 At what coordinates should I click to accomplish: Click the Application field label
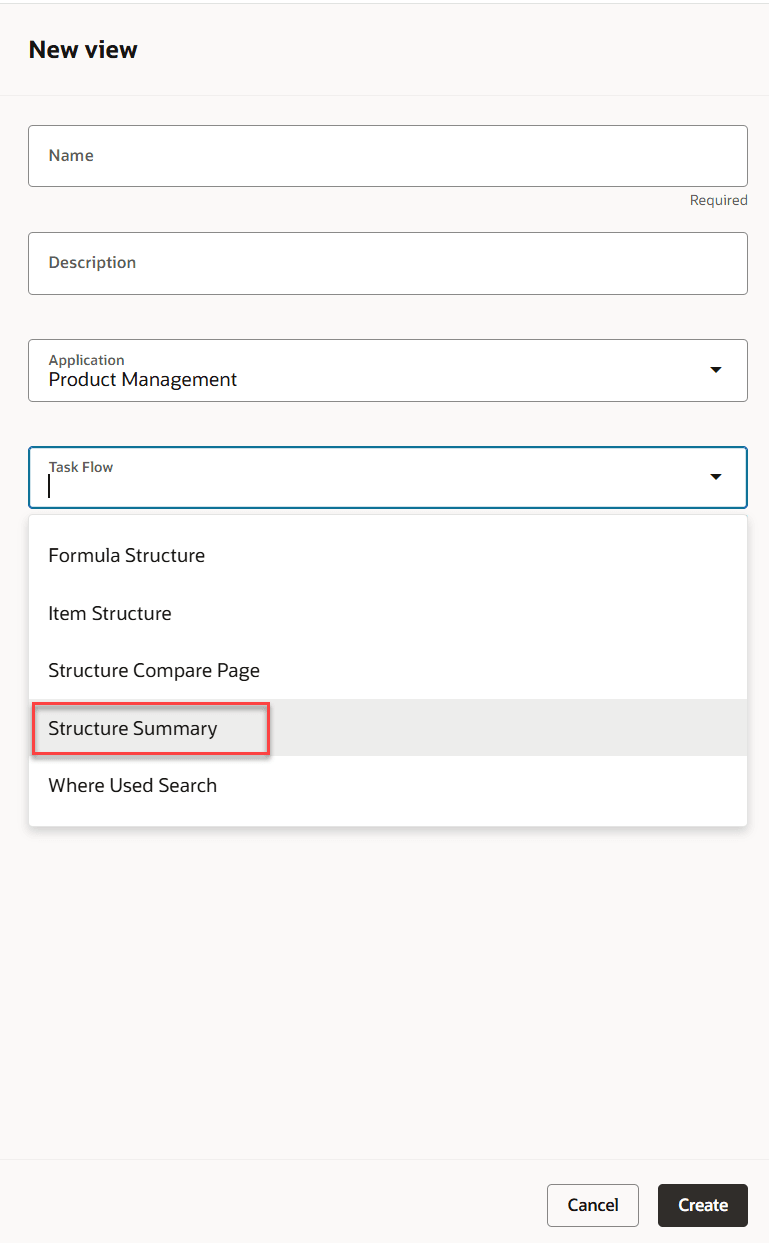click(x=87, y=360)
